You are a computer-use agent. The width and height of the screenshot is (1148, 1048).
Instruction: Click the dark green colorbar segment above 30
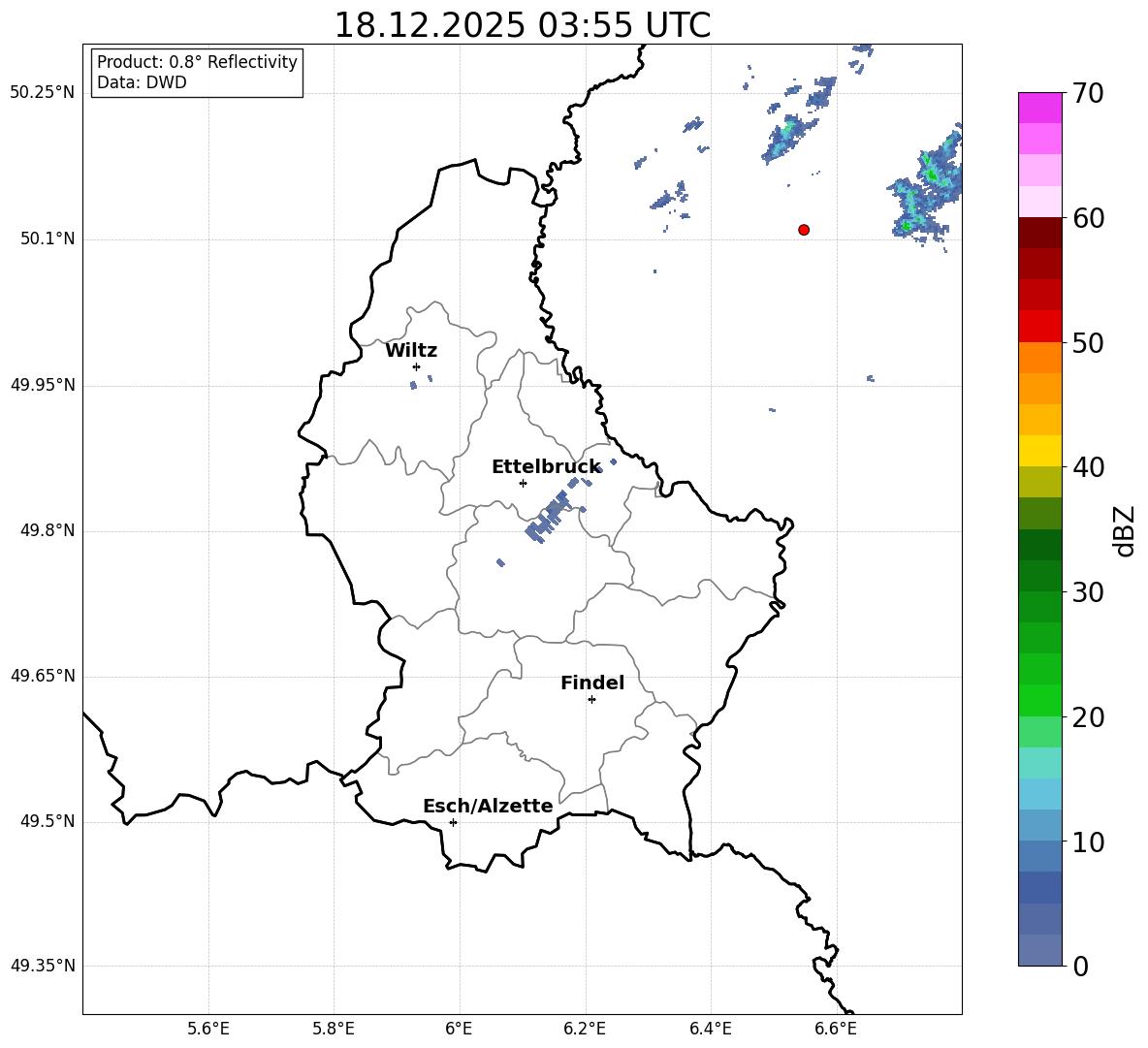coord(1040,575)
